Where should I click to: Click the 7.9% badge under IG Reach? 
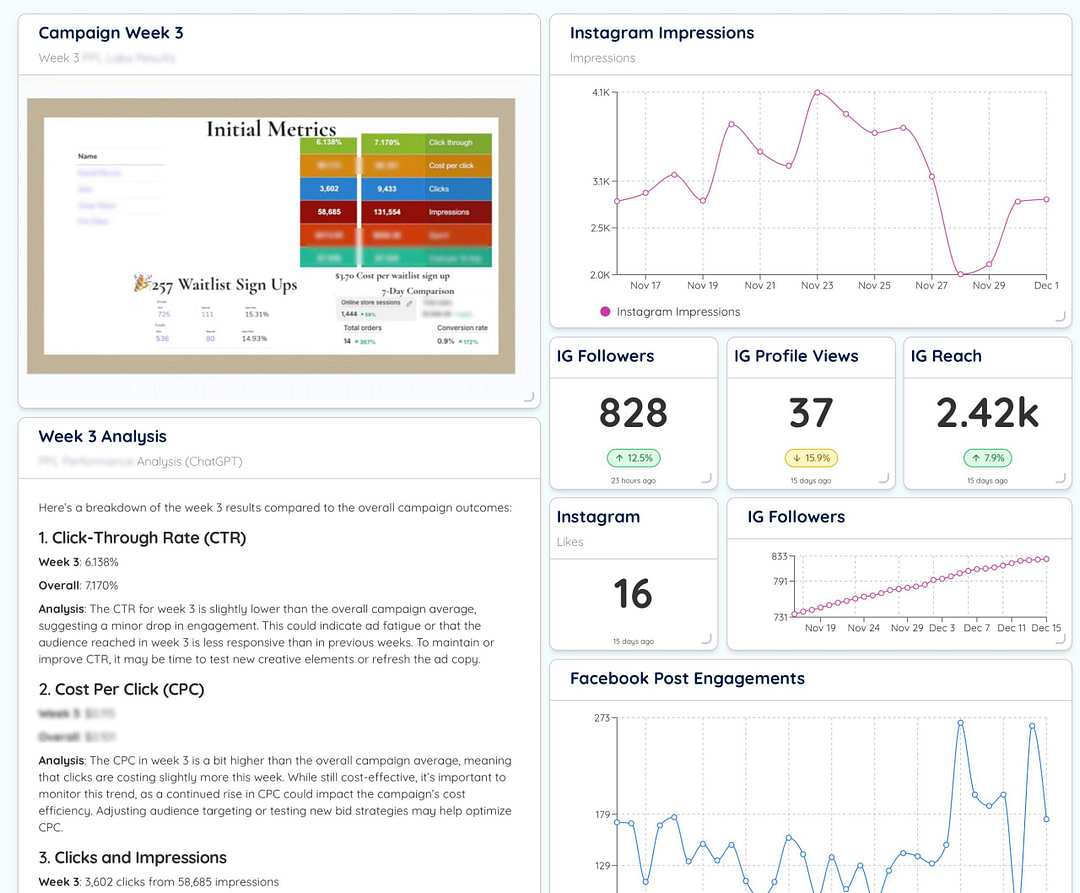[x=987, y=458]
